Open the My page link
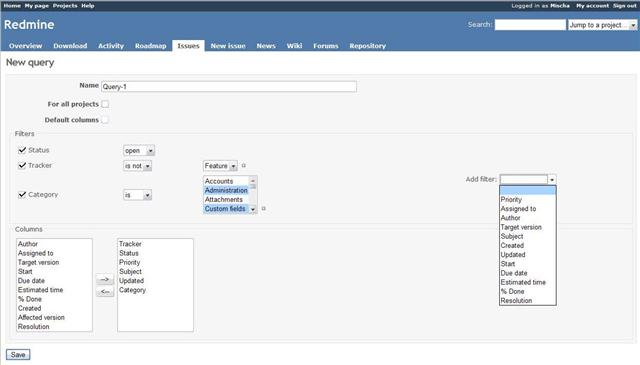 (37, 6)
